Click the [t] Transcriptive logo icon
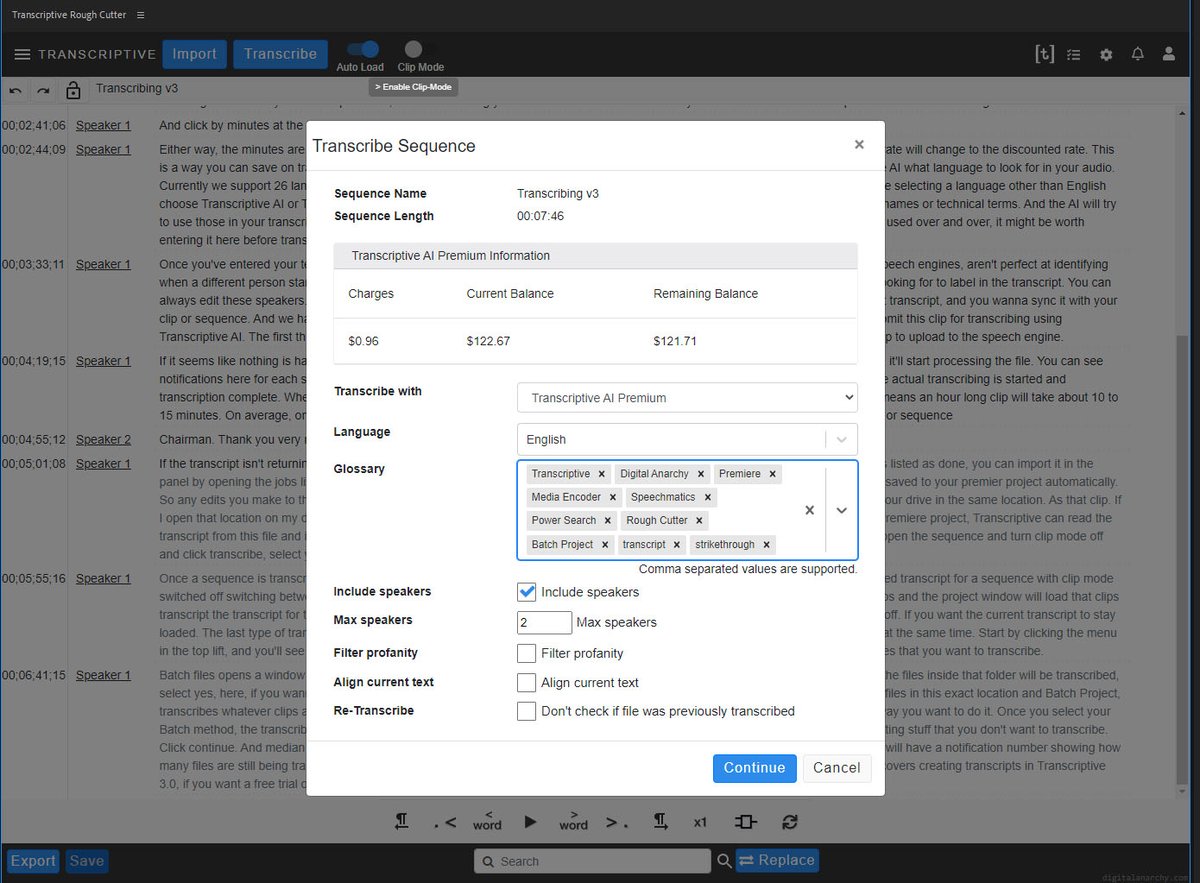 [x=1044, y=54]
